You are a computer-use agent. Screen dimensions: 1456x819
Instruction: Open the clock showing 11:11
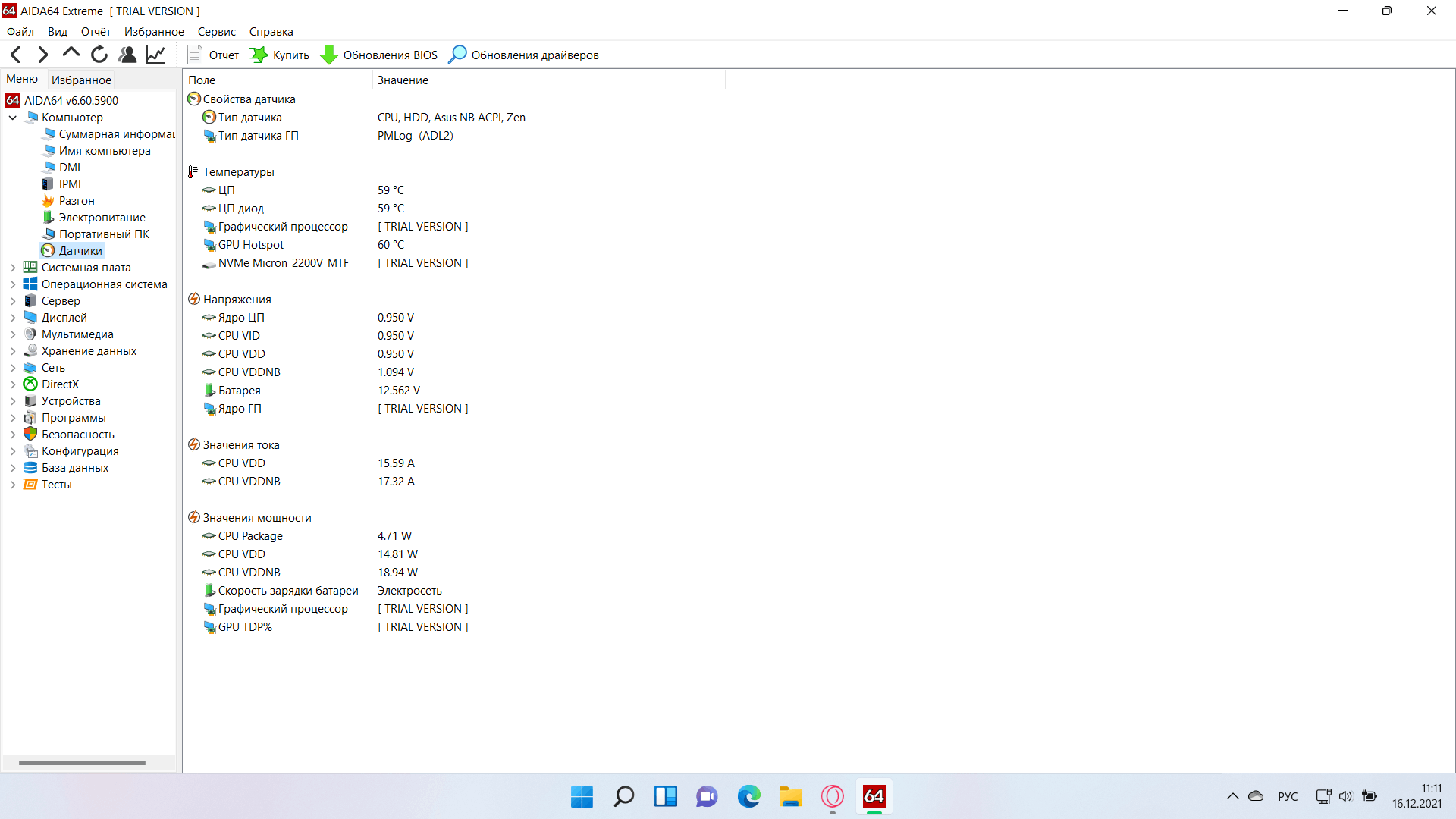pos(1417,796)
